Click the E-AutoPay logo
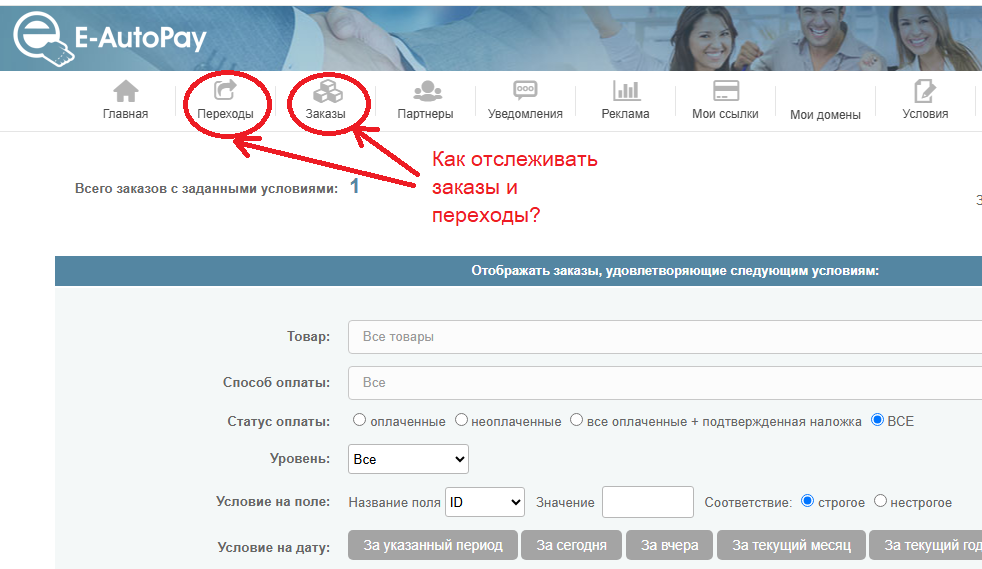Viewport: 982px width, 569px height. click(110, 38)
